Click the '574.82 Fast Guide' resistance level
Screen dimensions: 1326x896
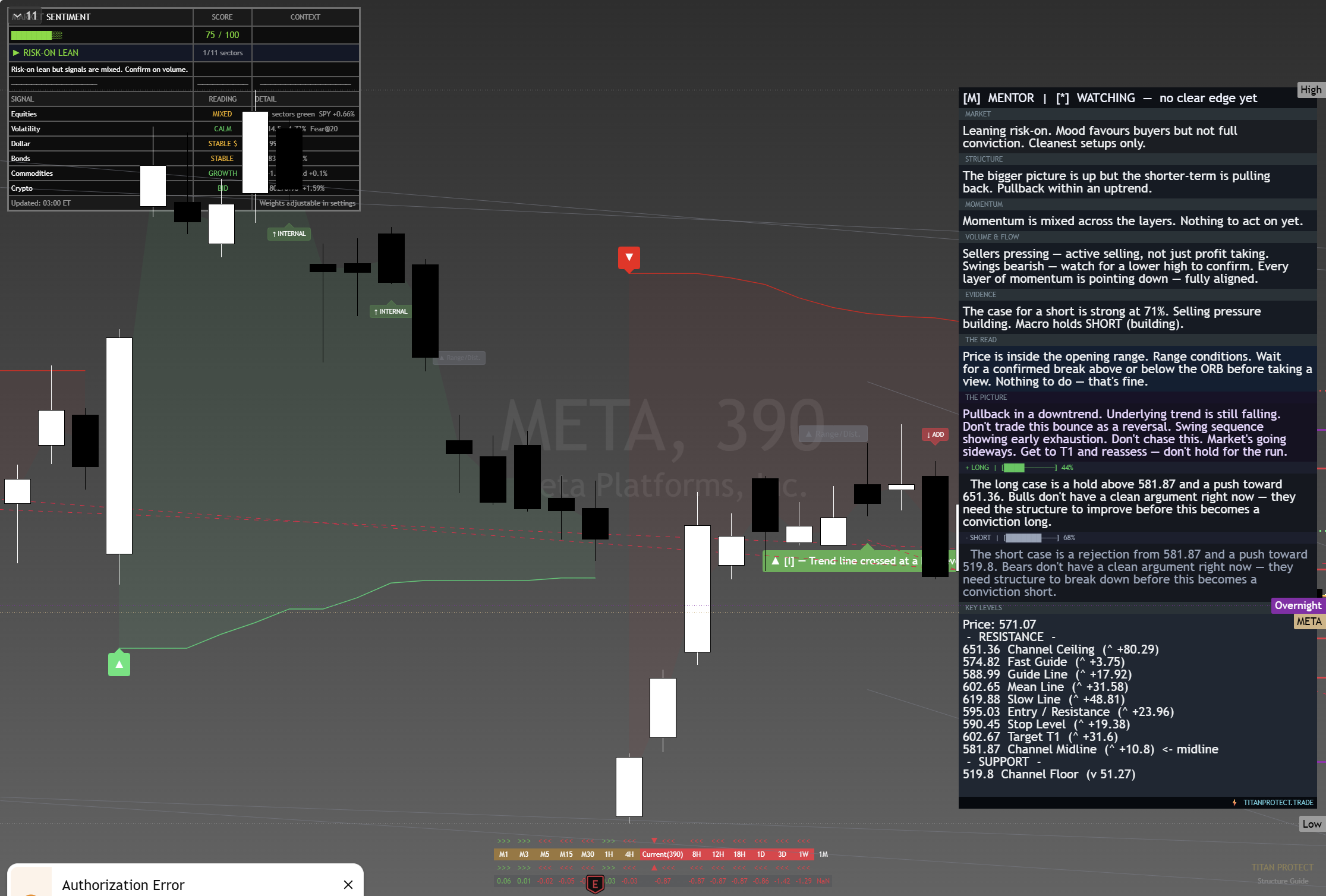tap(1044, 662)
